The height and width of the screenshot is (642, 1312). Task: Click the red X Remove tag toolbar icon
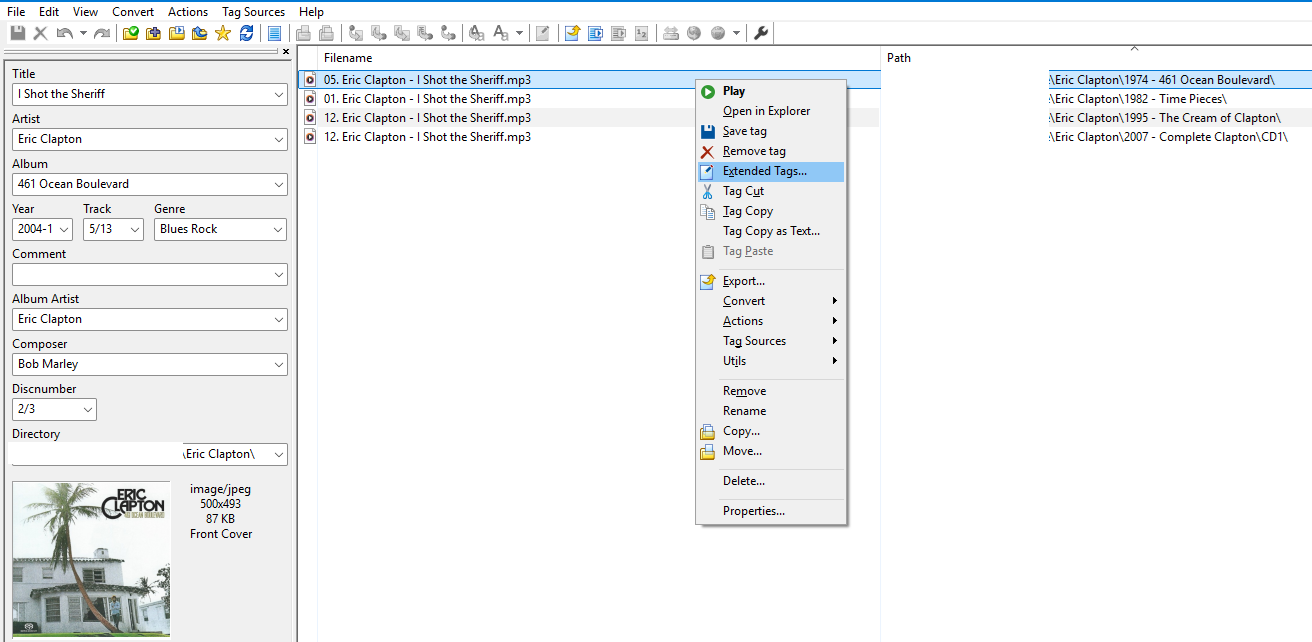[x=40, y=33]
